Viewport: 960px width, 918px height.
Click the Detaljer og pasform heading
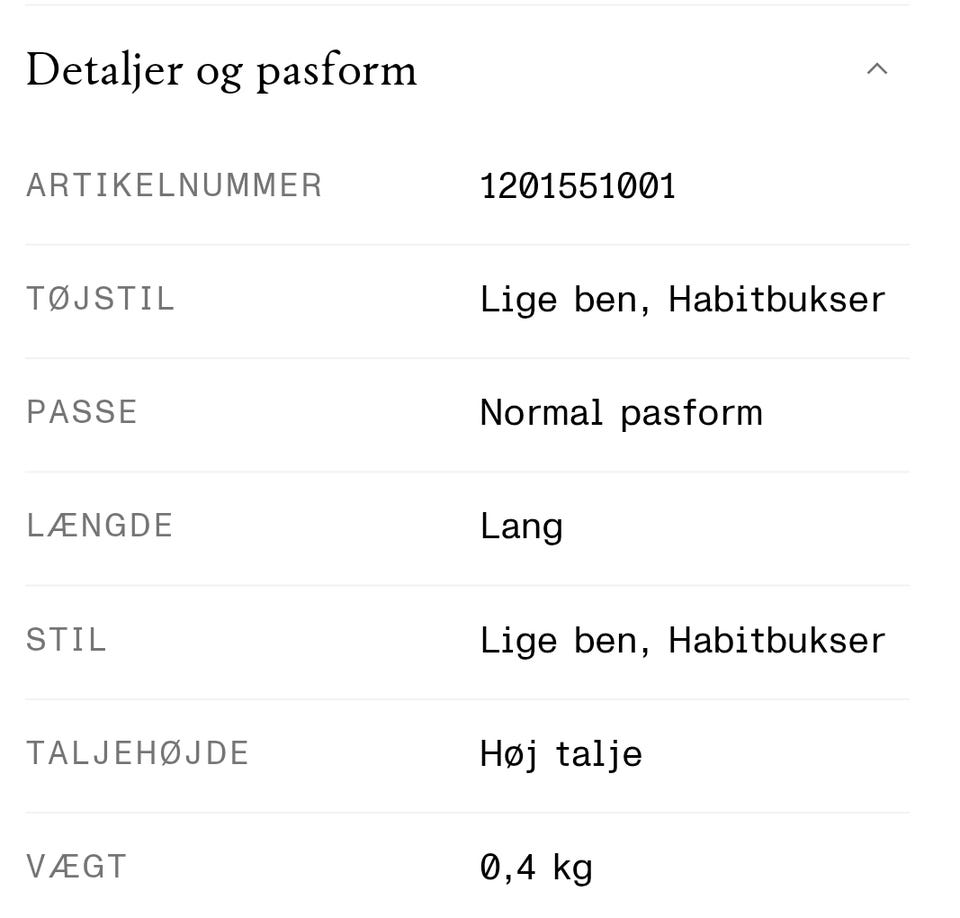[221, 71]
